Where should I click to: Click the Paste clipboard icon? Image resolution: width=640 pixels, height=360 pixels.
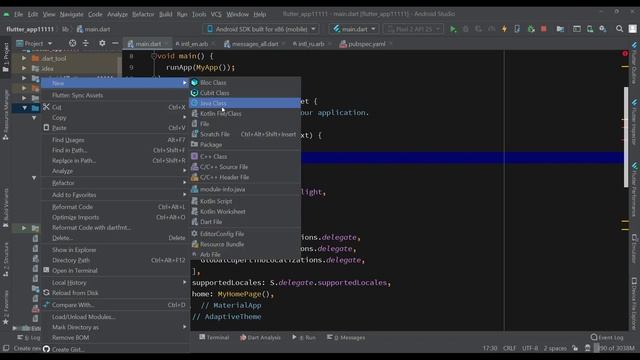pos(46,128)
